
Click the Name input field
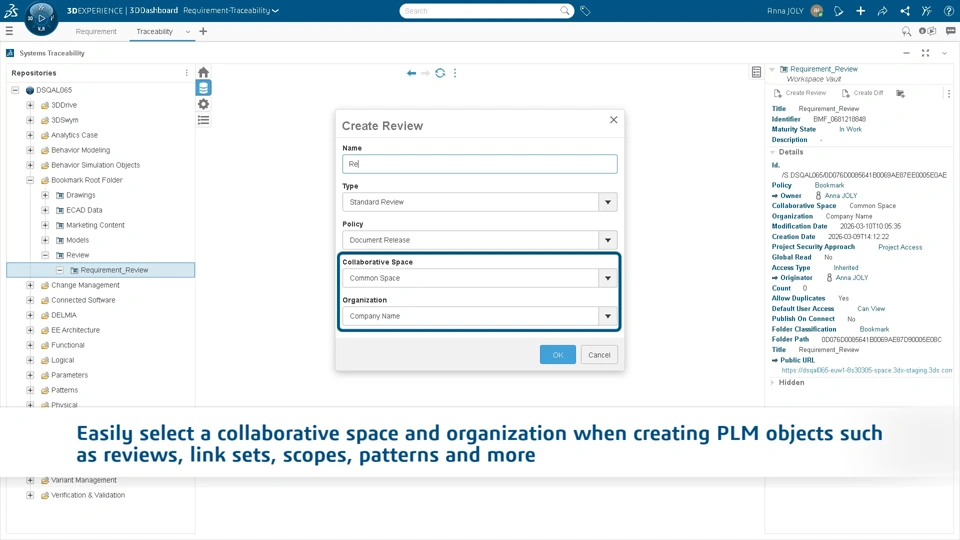tap(479, 164)
